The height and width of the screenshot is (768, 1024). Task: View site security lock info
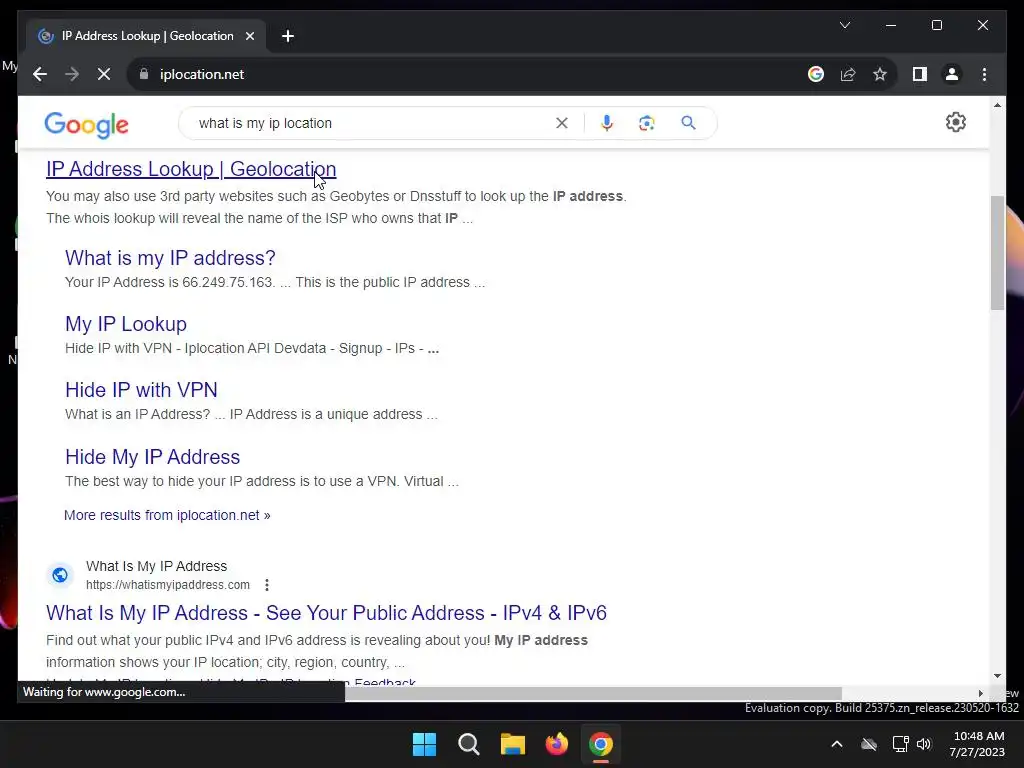pyautogui.click(x=144, y=74)
